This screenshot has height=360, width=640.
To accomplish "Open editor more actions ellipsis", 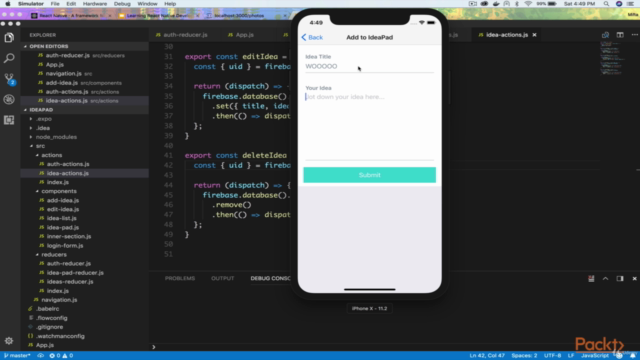I will [634, 35].
